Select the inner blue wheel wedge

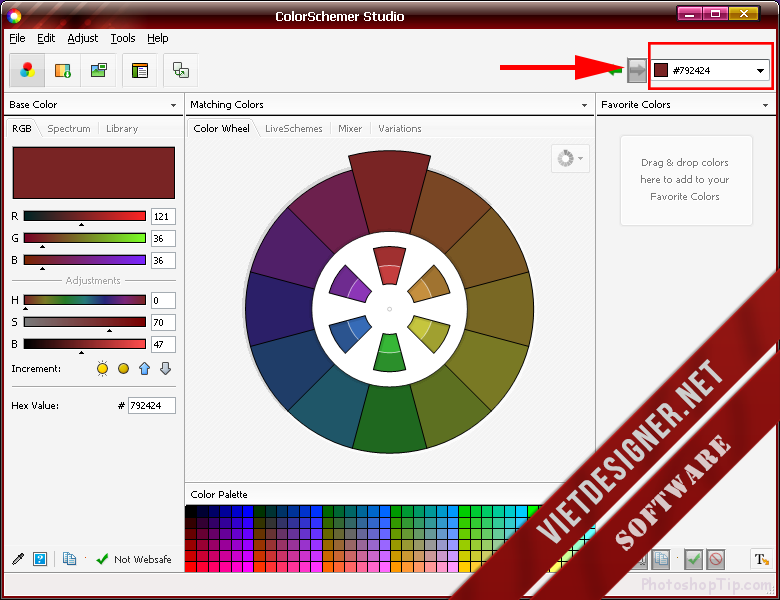pyautogui.click(x=350, y=333)
